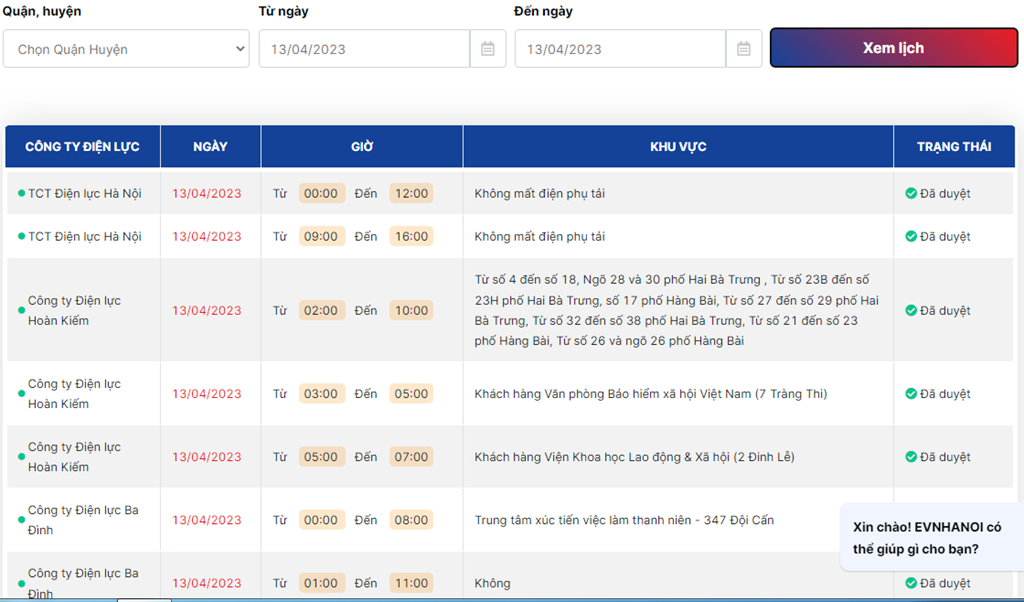
Task: Click the green check icon in 00:00–12:00 row
Action: [911, 193]
